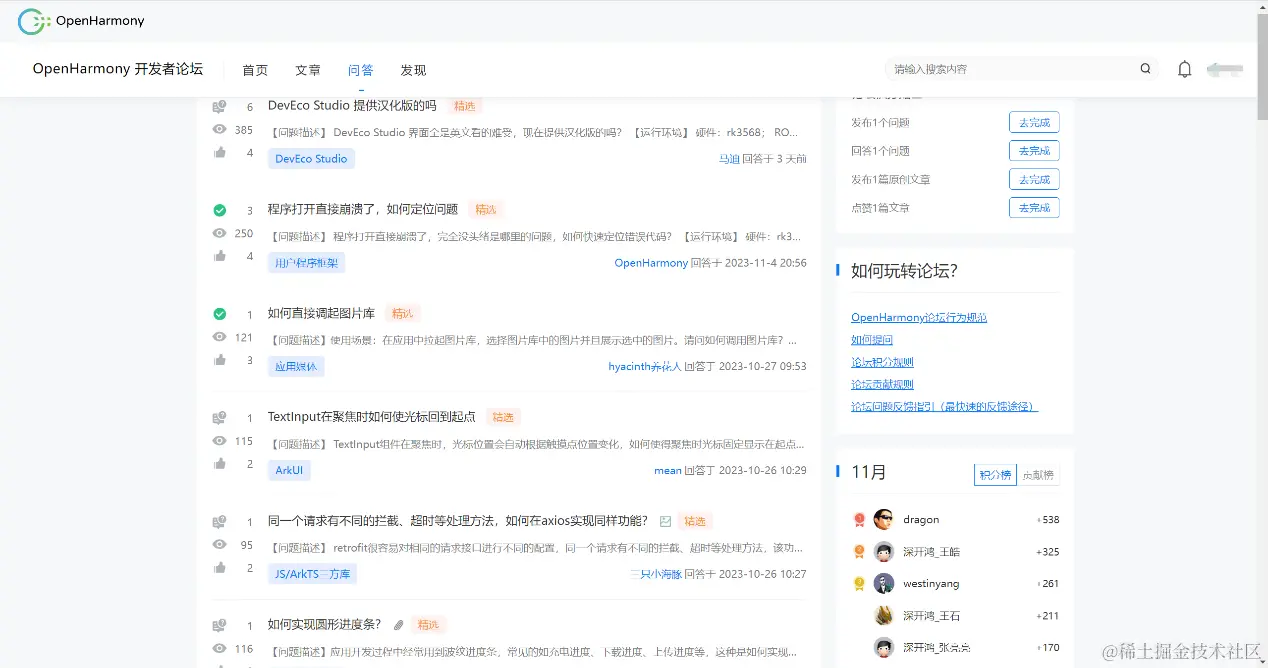Image resolution: width=1268 pixels, height=668 pixels.
Task: Select the 问答 tab
Action: [x=361, y=70]
